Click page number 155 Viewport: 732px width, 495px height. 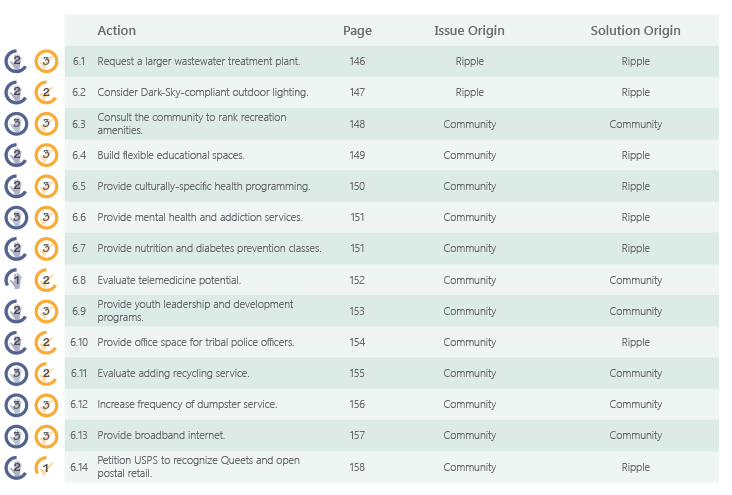[x=357, y=374]
